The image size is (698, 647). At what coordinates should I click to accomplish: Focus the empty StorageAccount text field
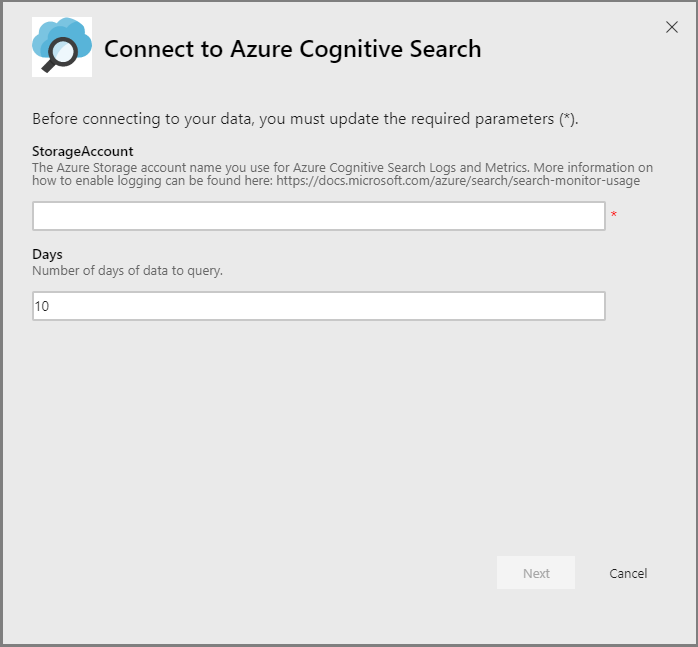pos(318,216)
